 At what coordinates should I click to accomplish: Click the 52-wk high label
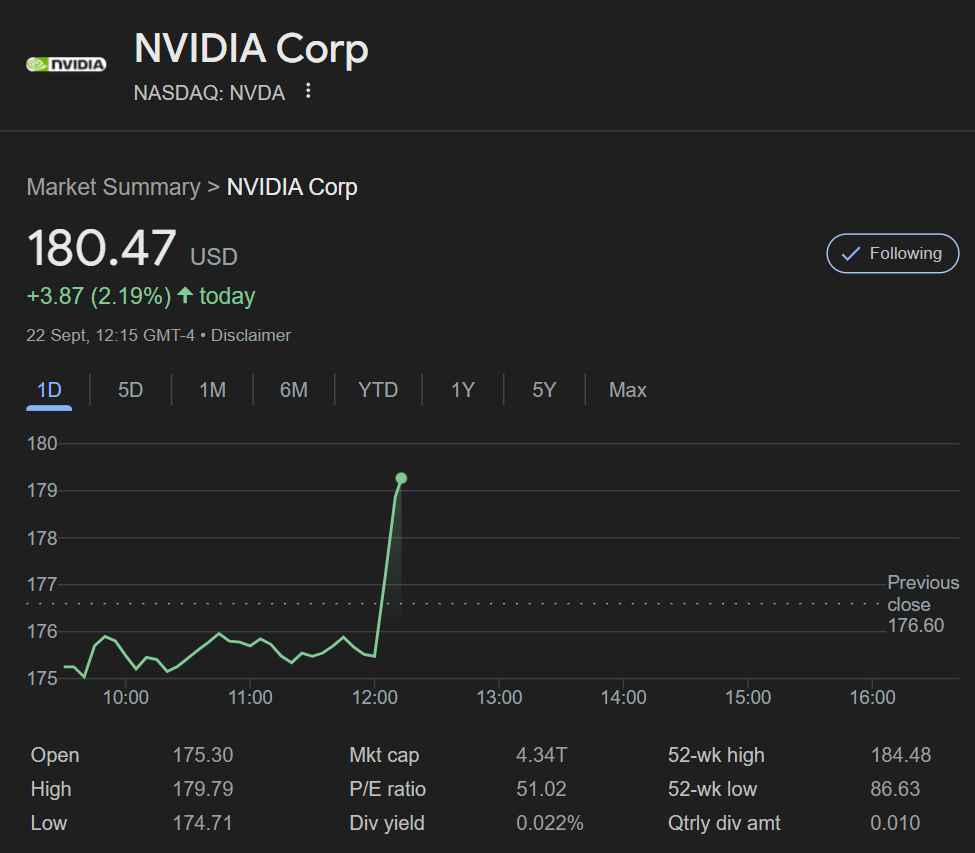pos(716,755)
